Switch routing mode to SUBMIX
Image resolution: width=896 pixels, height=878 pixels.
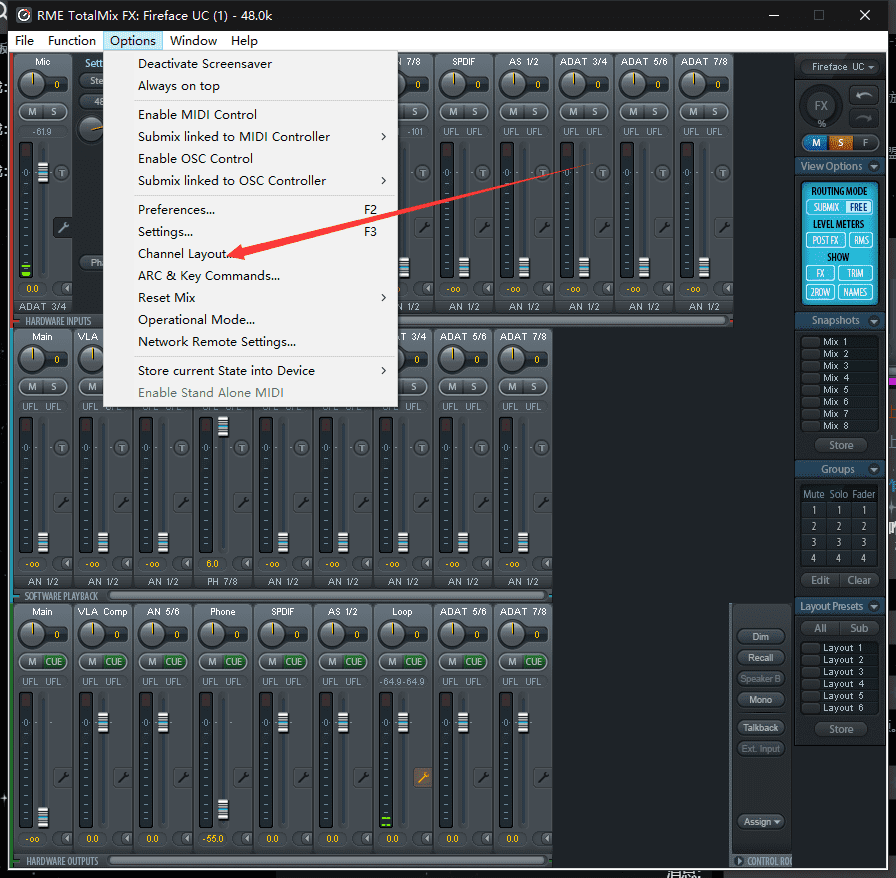(x=826, y=207)
